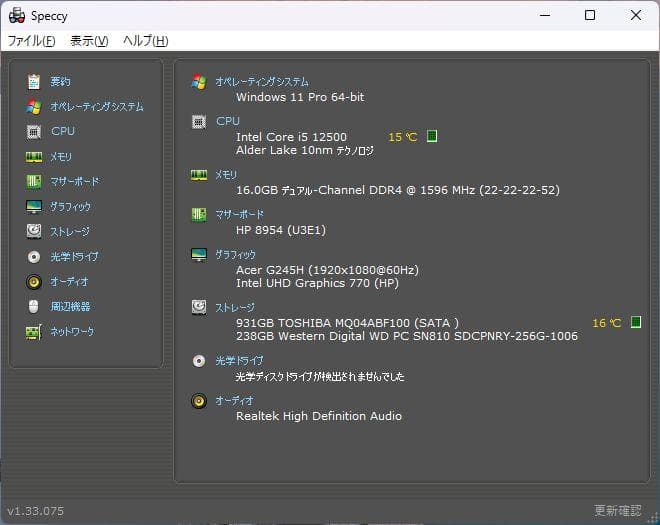Select グラフィック in the sidebar
660x525 pixels.
pyautogui.click(x=71, y=206)
